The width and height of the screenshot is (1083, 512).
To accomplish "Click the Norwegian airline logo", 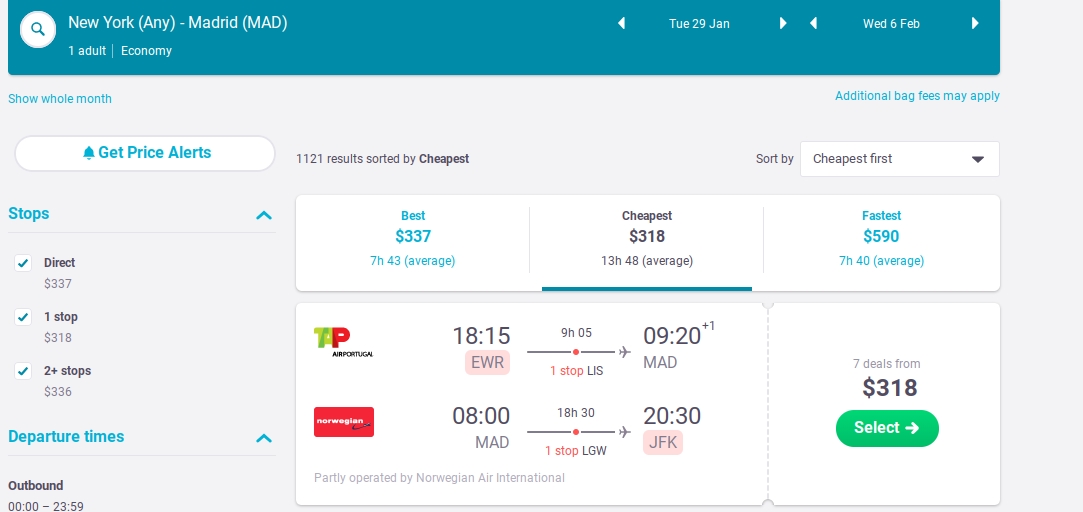I will (344, 421).
